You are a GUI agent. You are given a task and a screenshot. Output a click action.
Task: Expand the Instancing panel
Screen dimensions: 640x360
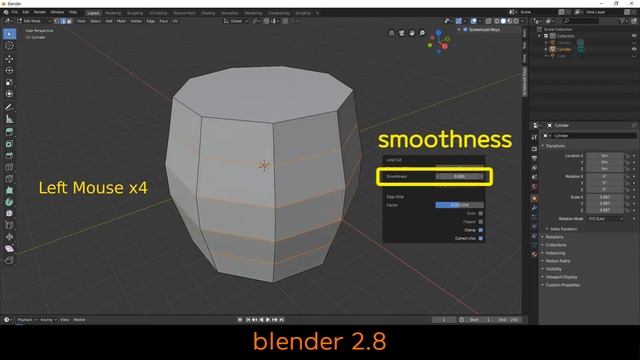(x=555, y=253)
